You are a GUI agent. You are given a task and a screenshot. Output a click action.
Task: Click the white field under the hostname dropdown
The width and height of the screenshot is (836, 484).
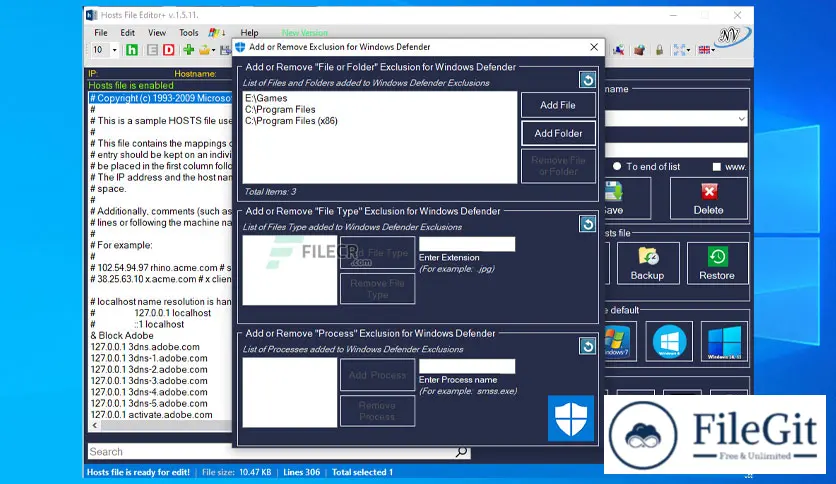tap(676, 150)
